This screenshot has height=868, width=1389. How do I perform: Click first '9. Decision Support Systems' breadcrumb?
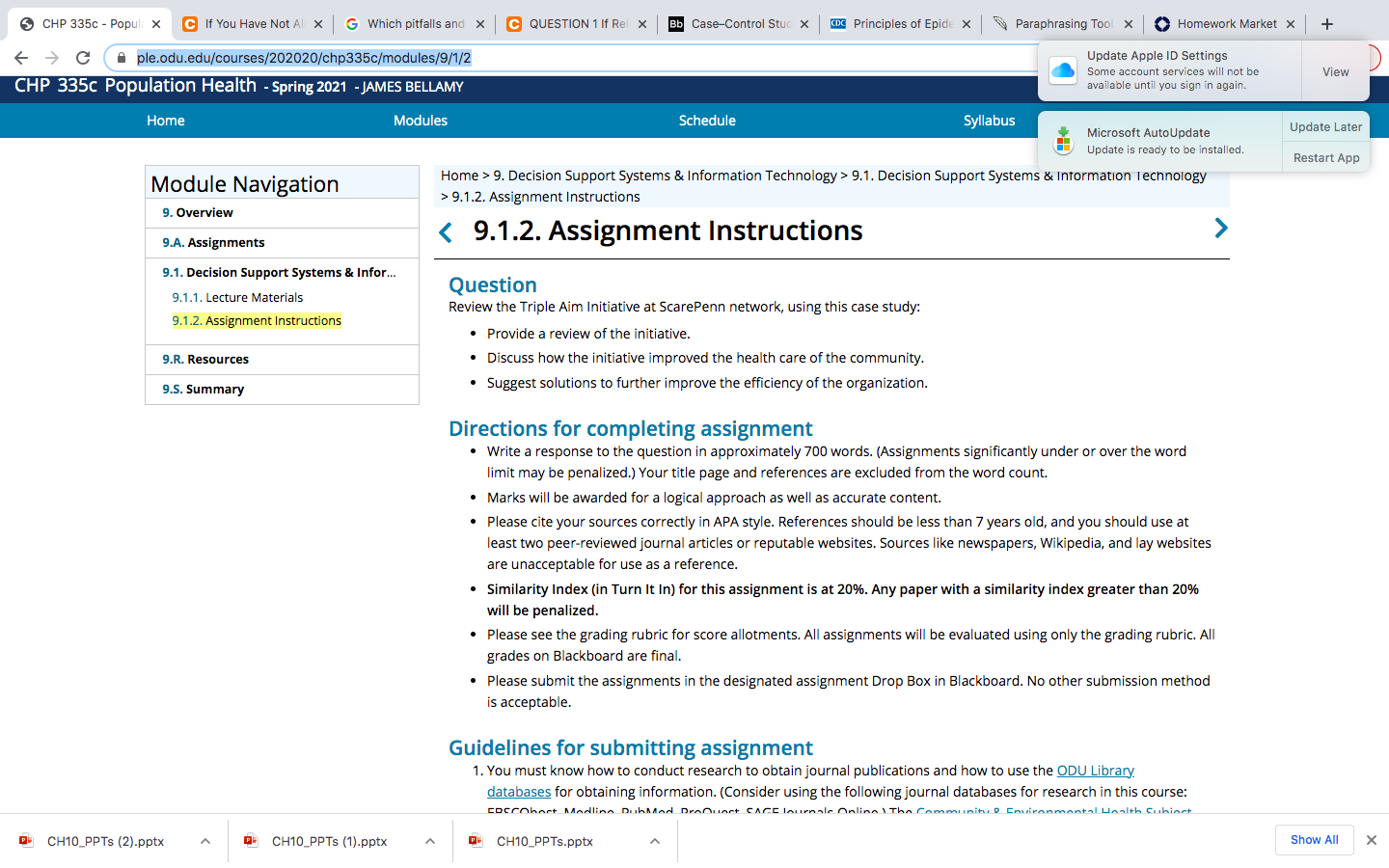[x=665, y=176]
